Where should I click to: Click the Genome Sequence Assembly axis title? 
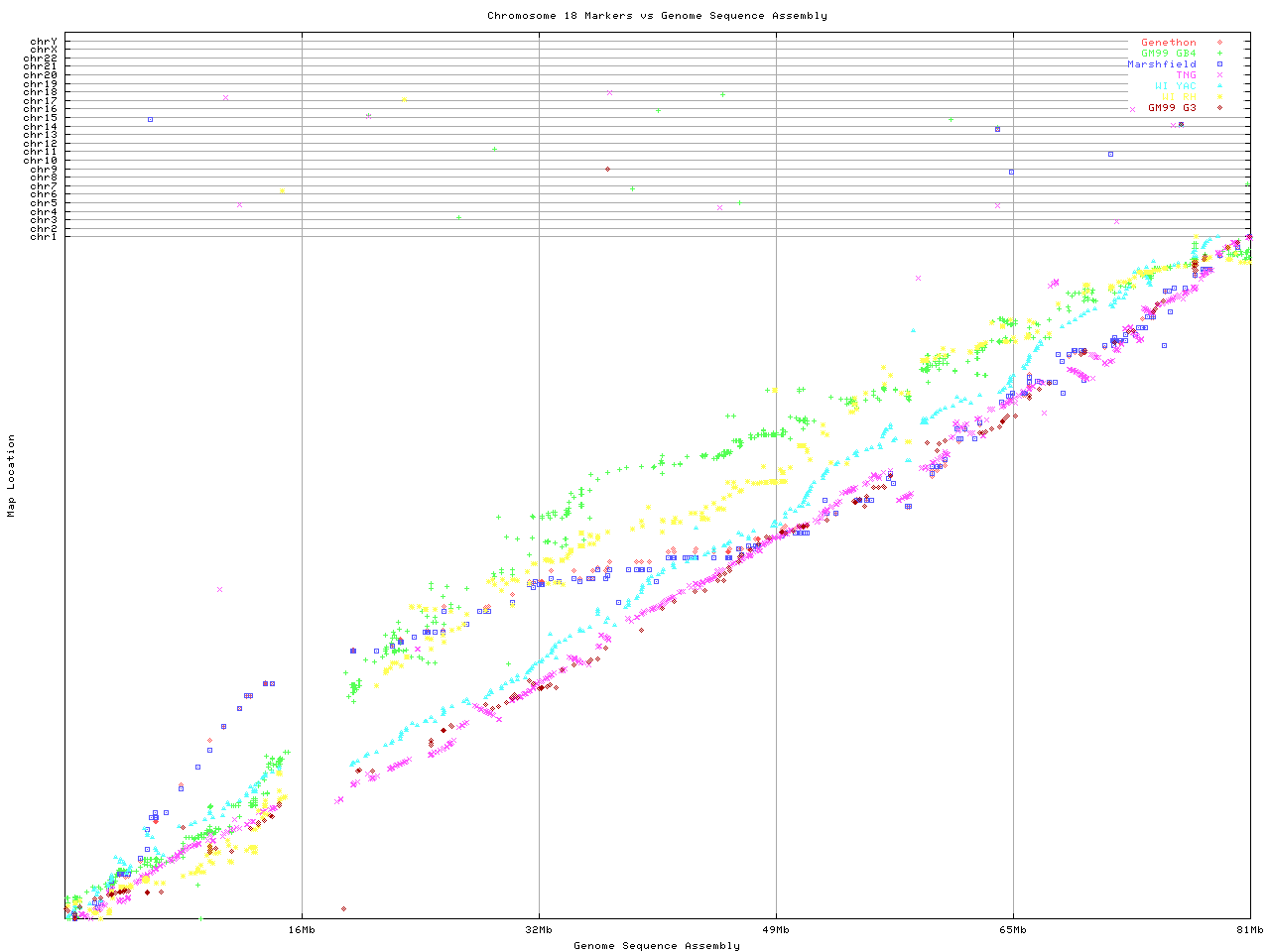click(656, 946)
